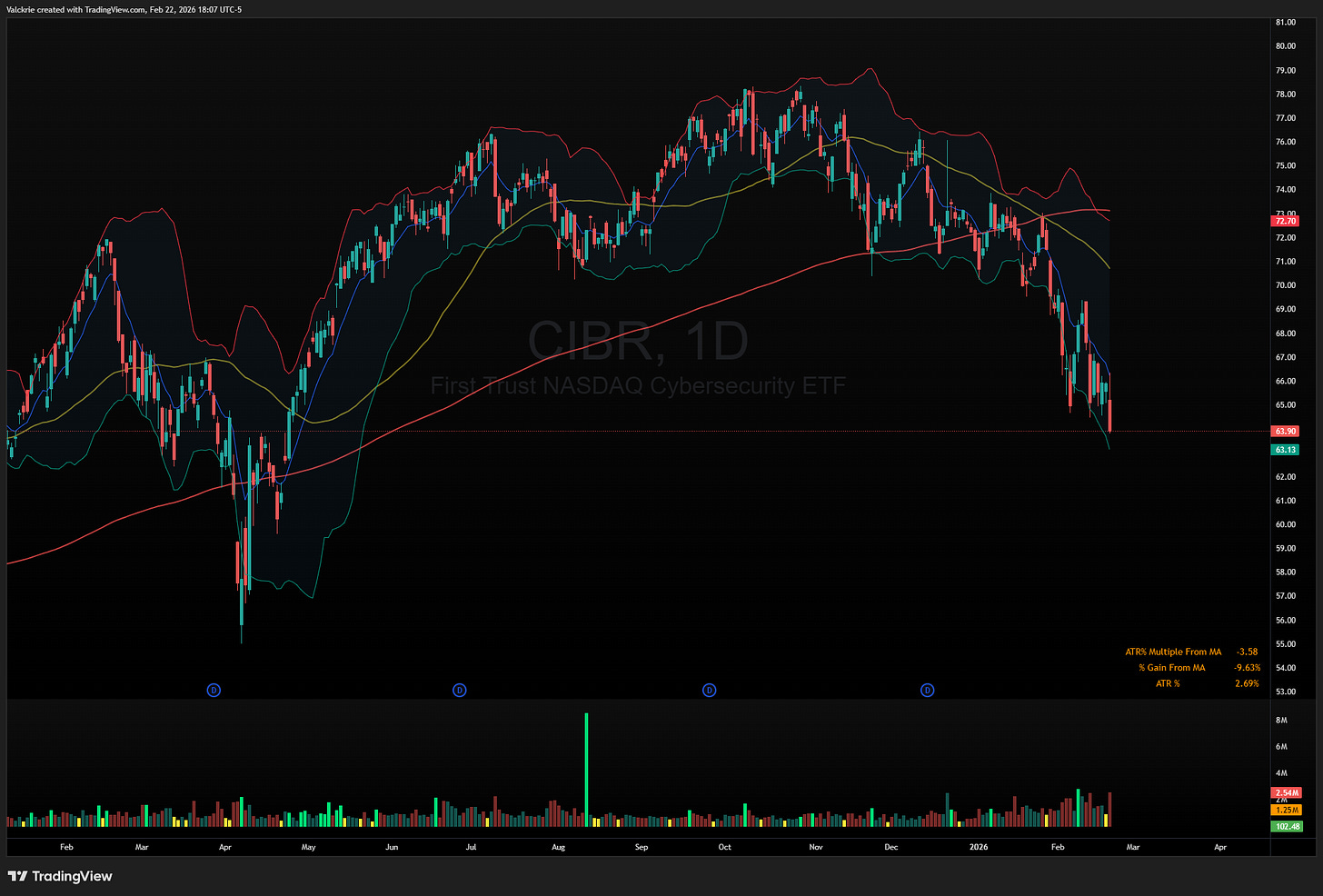Click the 'ATR %' label
1323x896 pixels.
pyautogui.click(x=1168, y=683)
